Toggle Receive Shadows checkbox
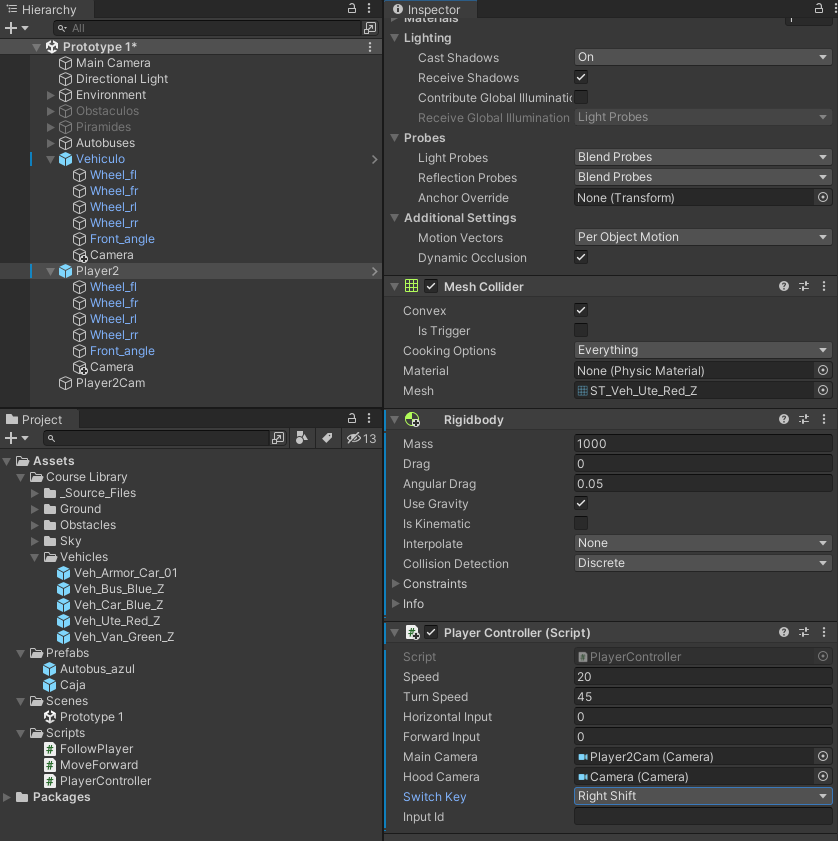The height and width of the screenshot is (841, 838). pos(581,77)
